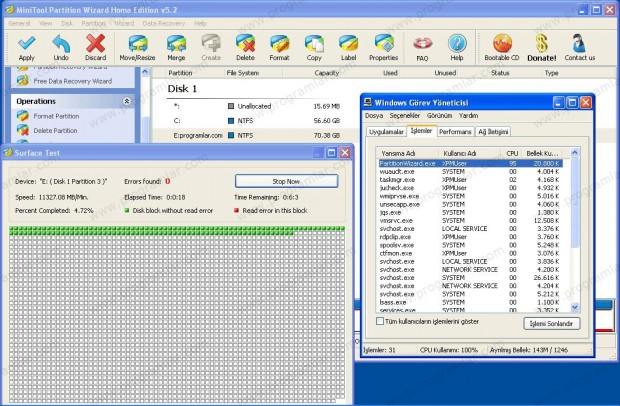Click the Undo arrow icon
Screen dimensions: 620x406
pos(61,43)
